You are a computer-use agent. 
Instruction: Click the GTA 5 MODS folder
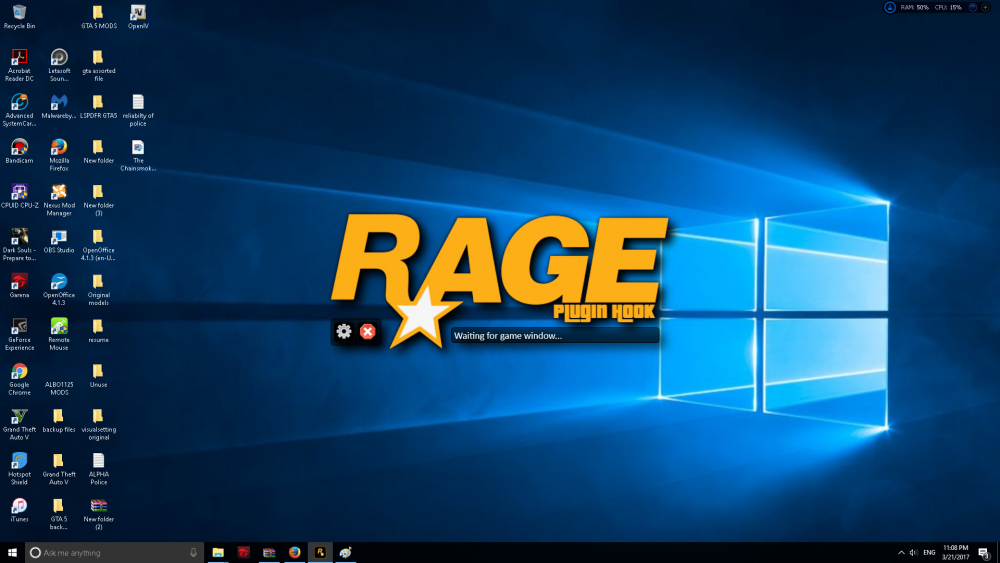pos(98,13)
